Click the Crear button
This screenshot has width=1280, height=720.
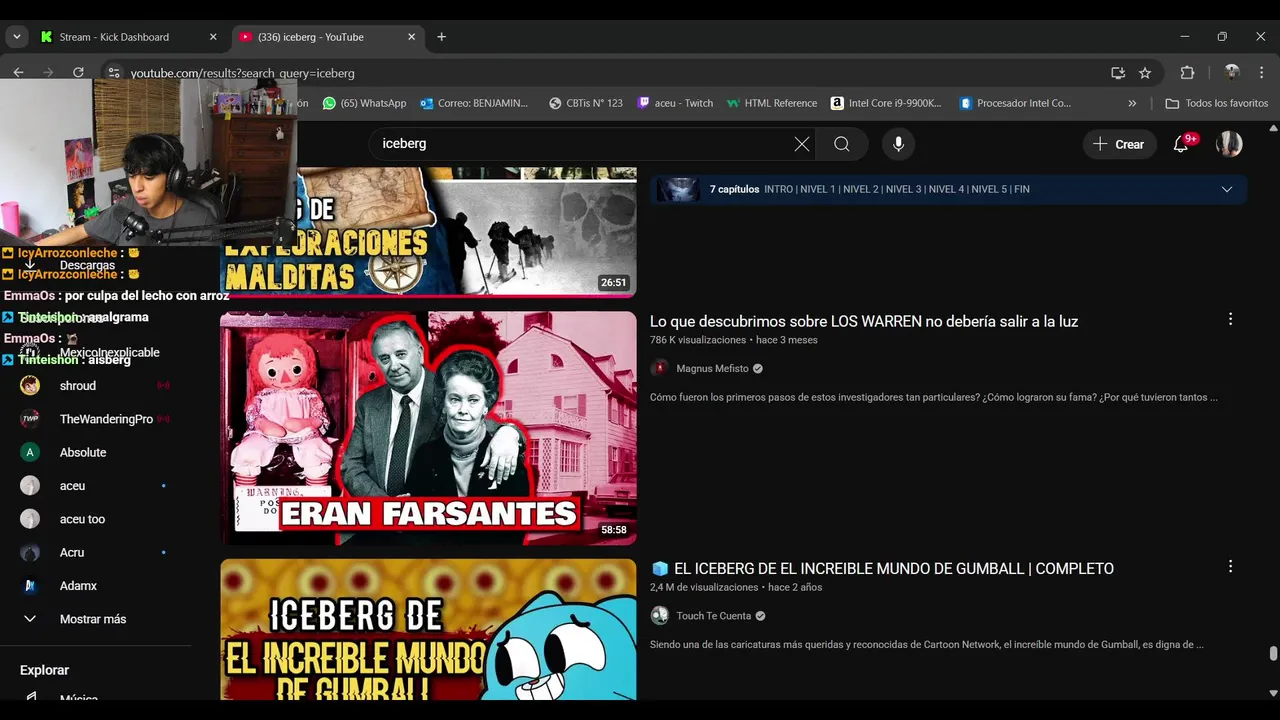pyautogui.click(x=1119, y=144)
